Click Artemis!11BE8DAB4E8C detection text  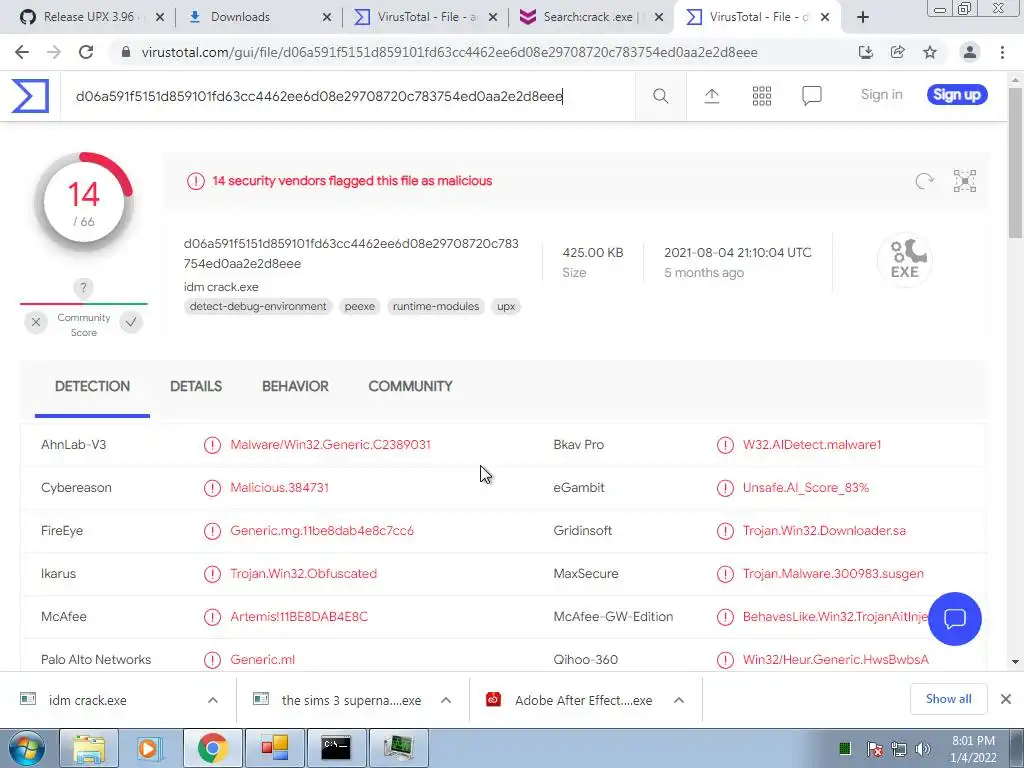click(x=299, y=617)
